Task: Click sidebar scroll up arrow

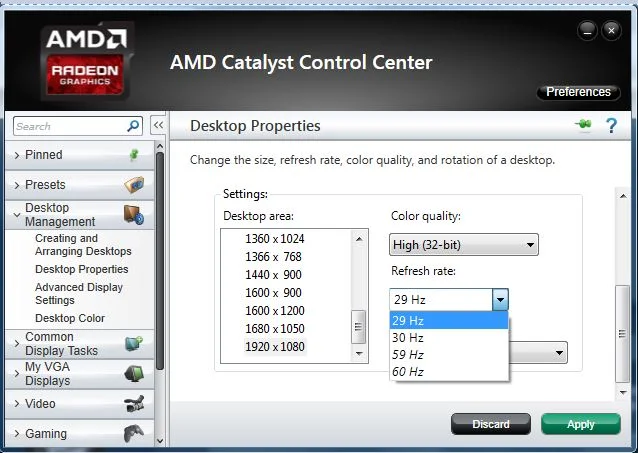Action: [160, 146]
